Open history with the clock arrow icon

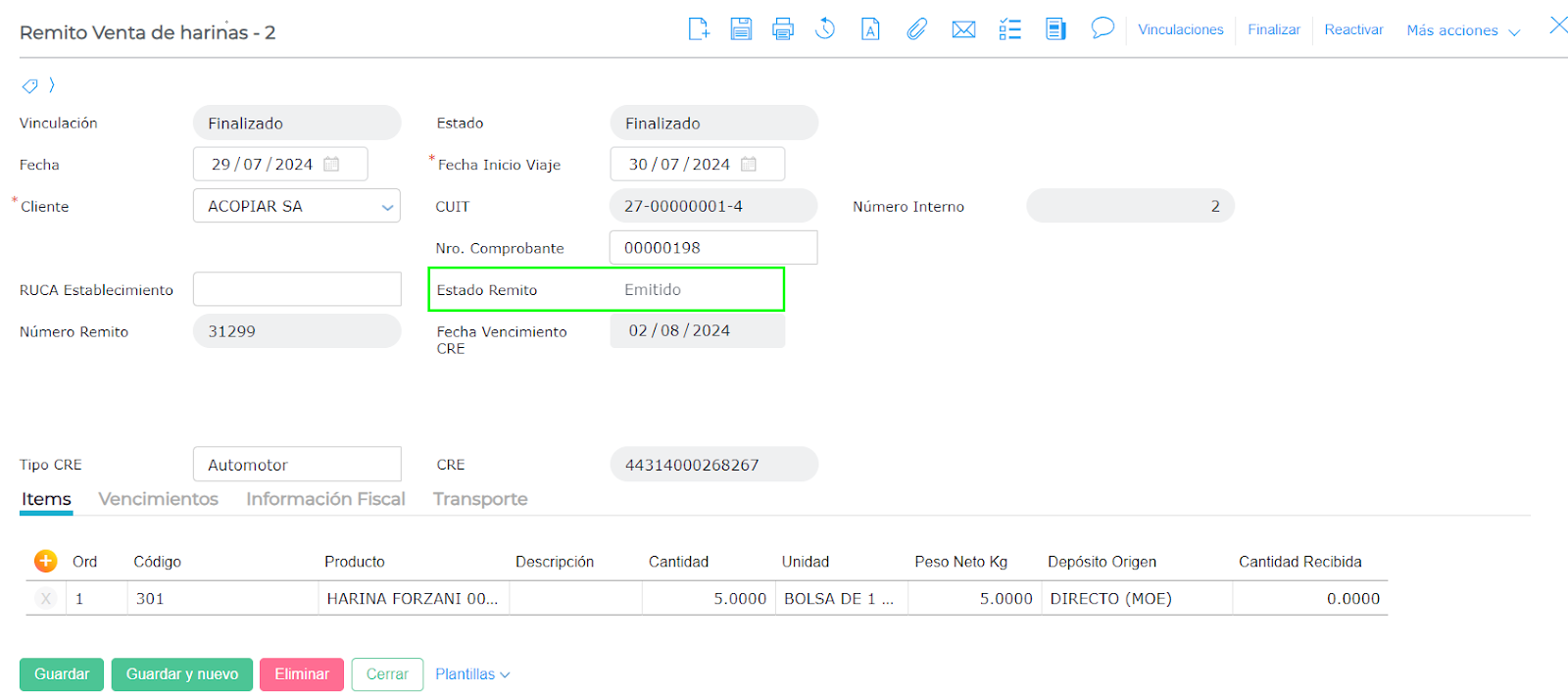825,29
